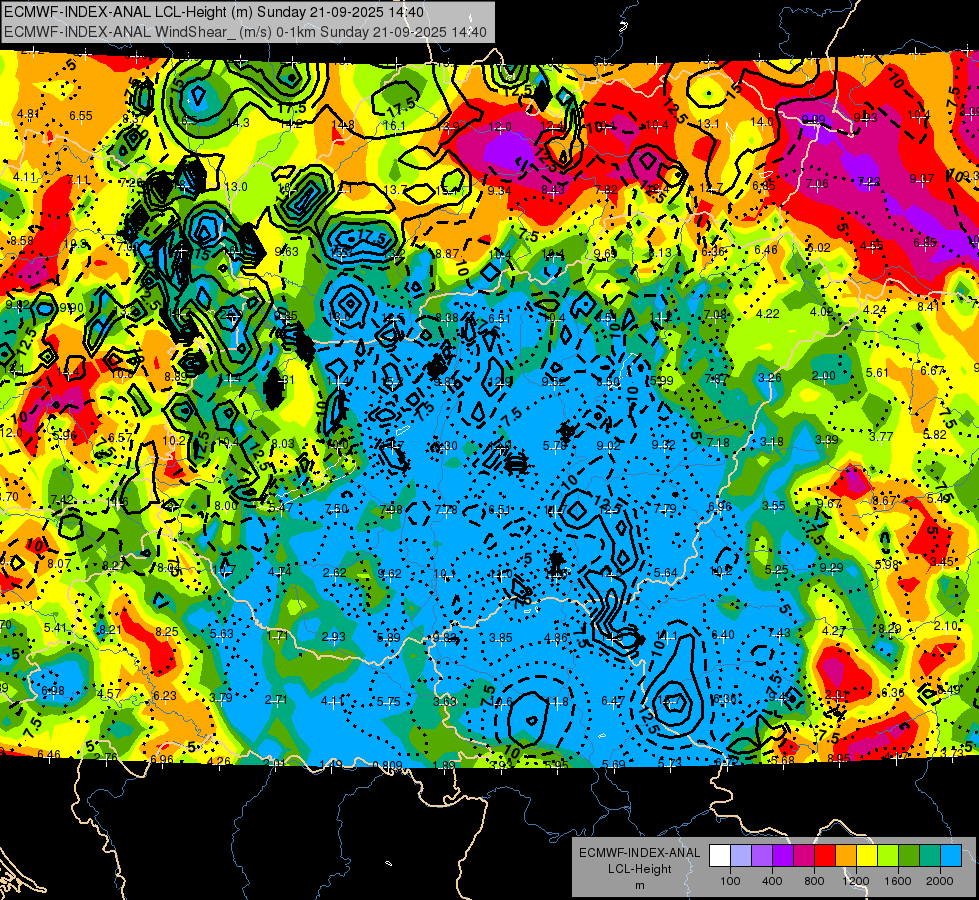Click the legend label 'LCL-Height'
The image size is (979, 900).
pos(639,869)
